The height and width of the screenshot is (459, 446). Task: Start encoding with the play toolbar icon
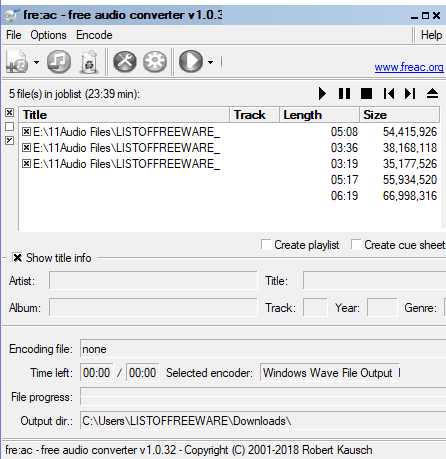coord(191,62)
